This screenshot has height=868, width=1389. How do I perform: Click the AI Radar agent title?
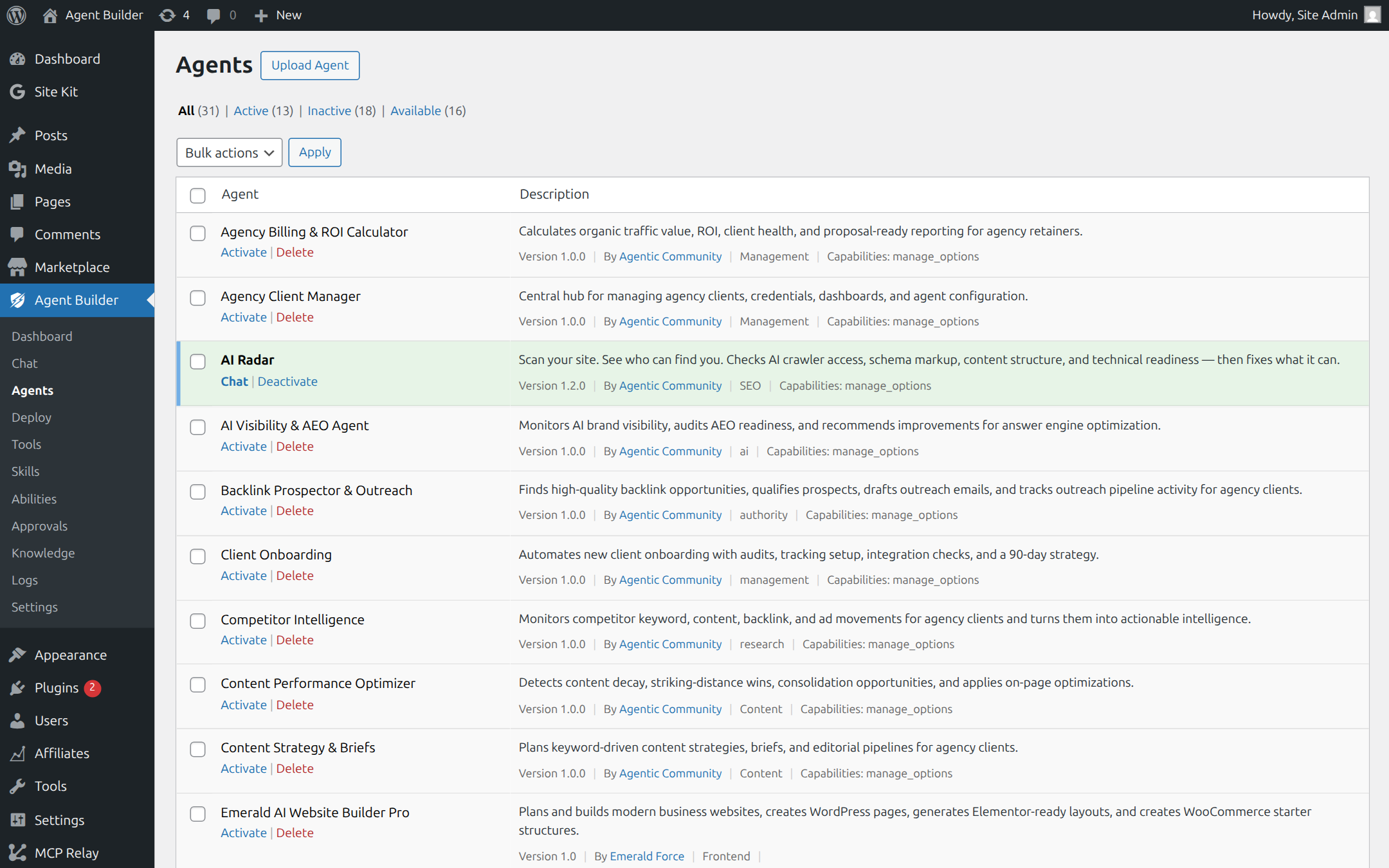coord(248,360)
